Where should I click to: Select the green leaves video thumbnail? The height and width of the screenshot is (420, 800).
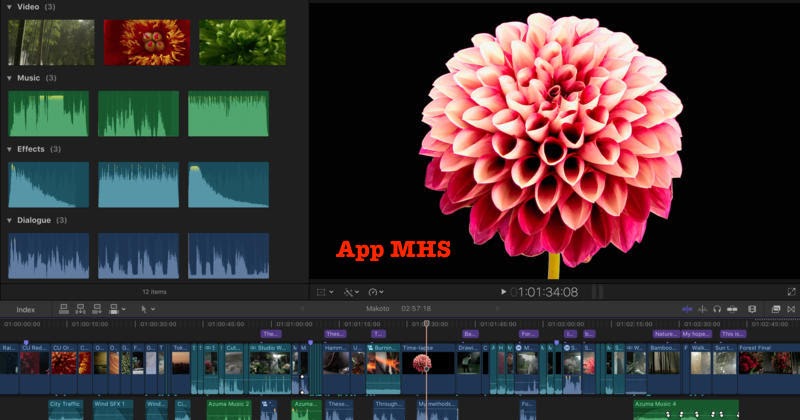242,42
